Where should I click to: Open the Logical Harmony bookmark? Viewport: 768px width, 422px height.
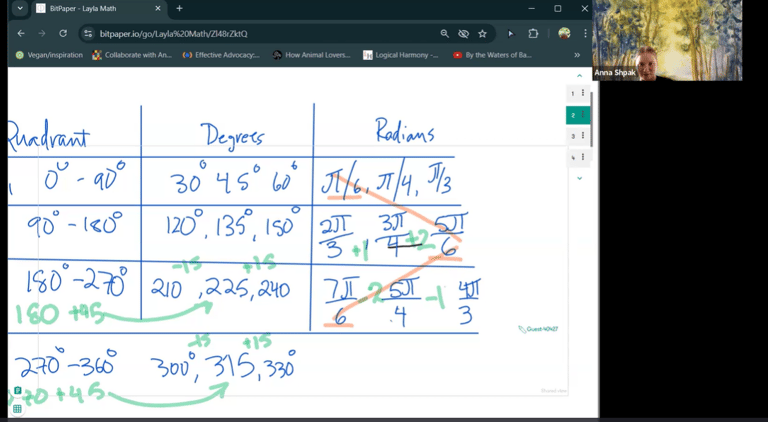pyautogui.click(x=401, y=55)
